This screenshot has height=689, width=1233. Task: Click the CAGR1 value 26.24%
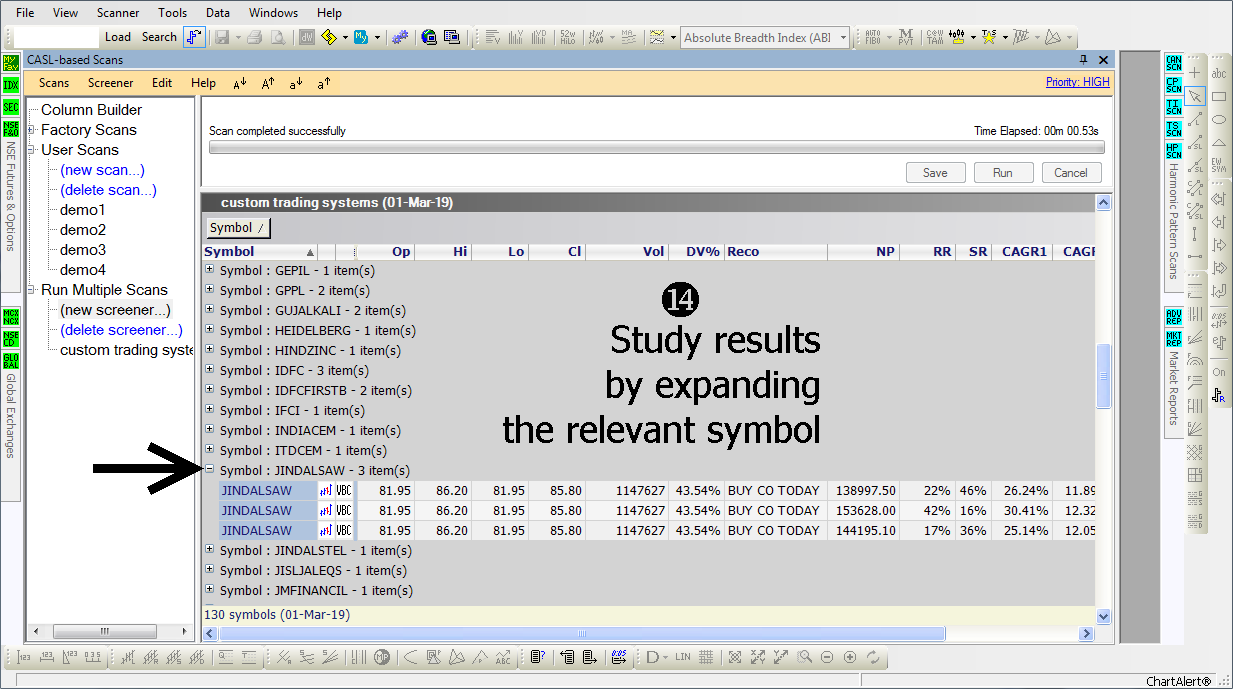coord(1026,490)
